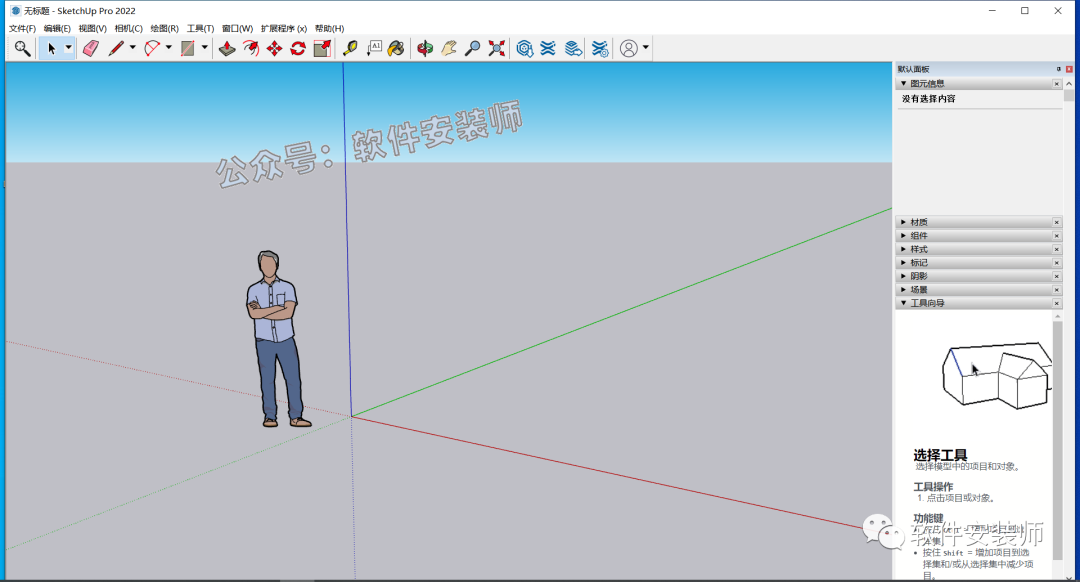Open the Line tool dropdown arrow
This screenshot has height=582, width=1080.
pos(133,48)
